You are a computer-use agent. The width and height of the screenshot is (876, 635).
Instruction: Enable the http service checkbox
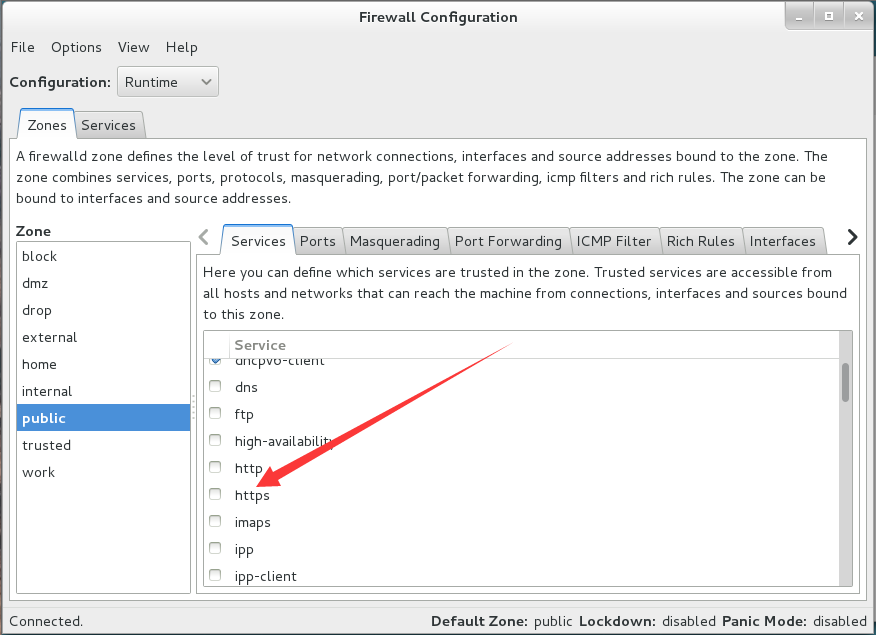point(215,467)
